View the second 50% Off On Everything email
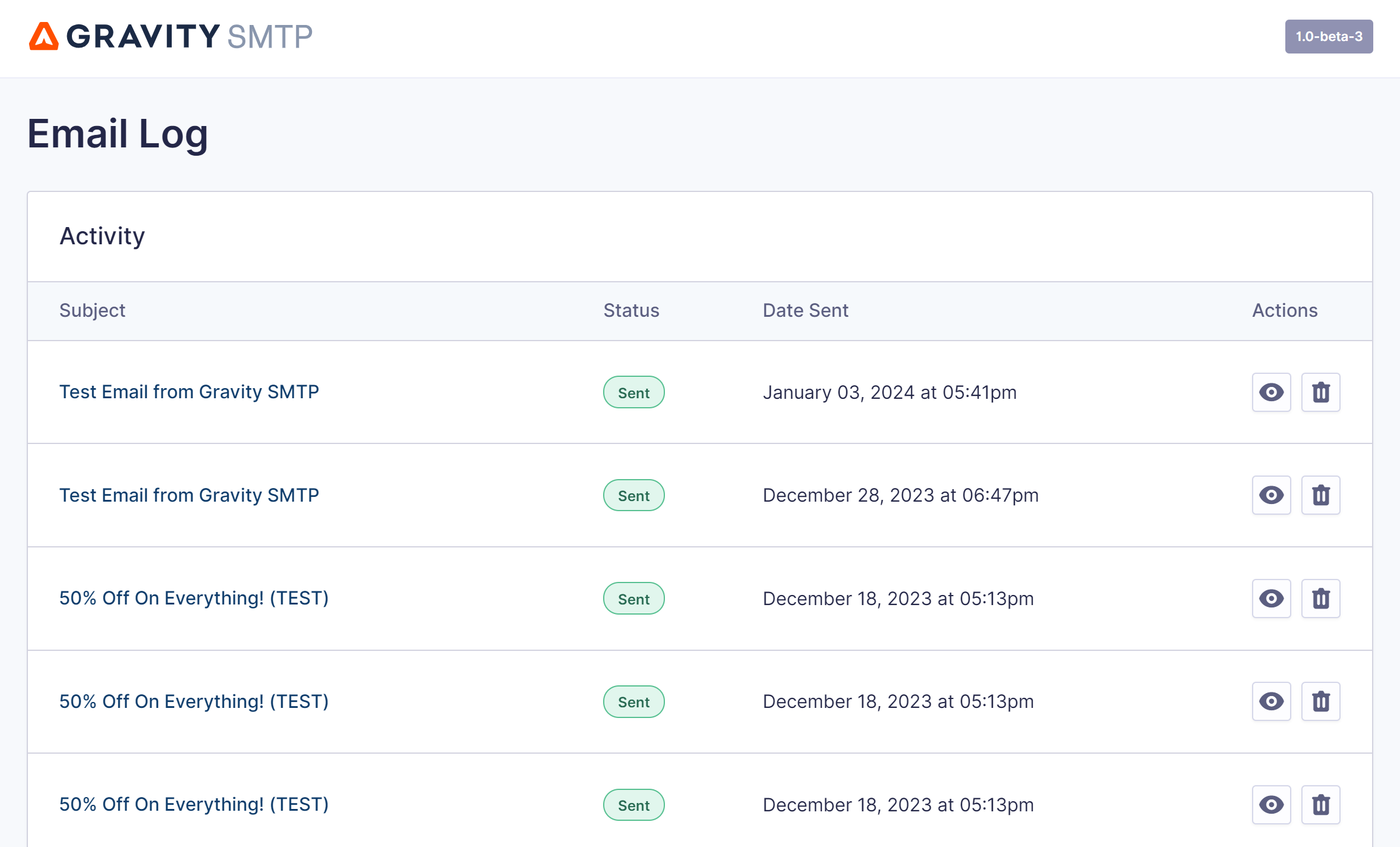 (1271, 701)
